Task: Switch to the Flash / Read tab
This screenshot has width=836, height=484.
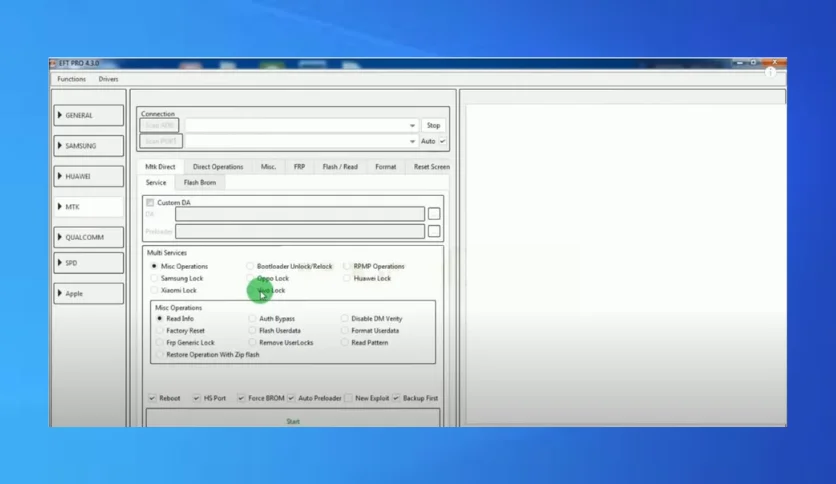Action: (x=340, y=167)
